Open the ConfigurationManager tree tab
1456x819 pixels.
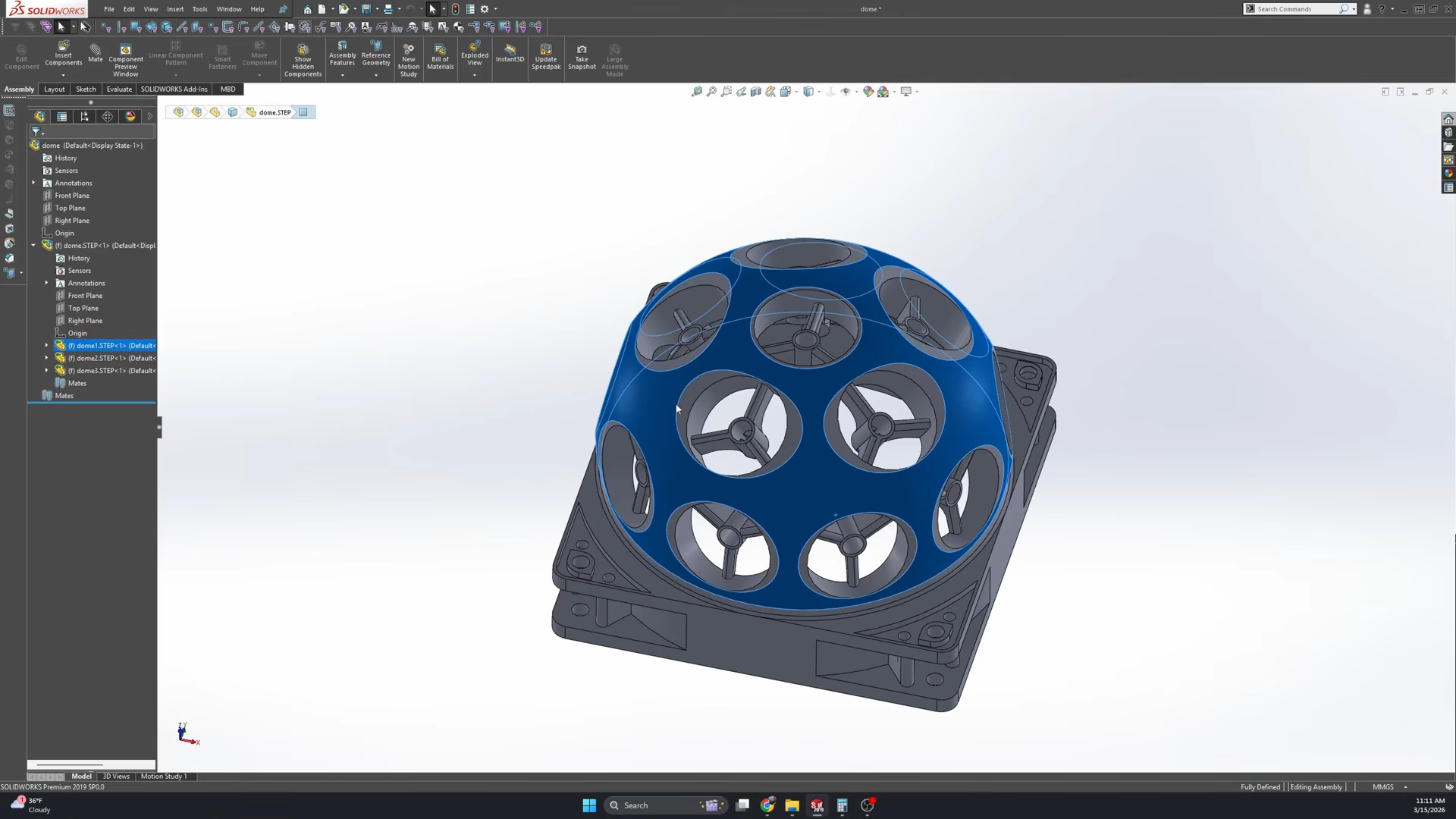coord(84,116)
